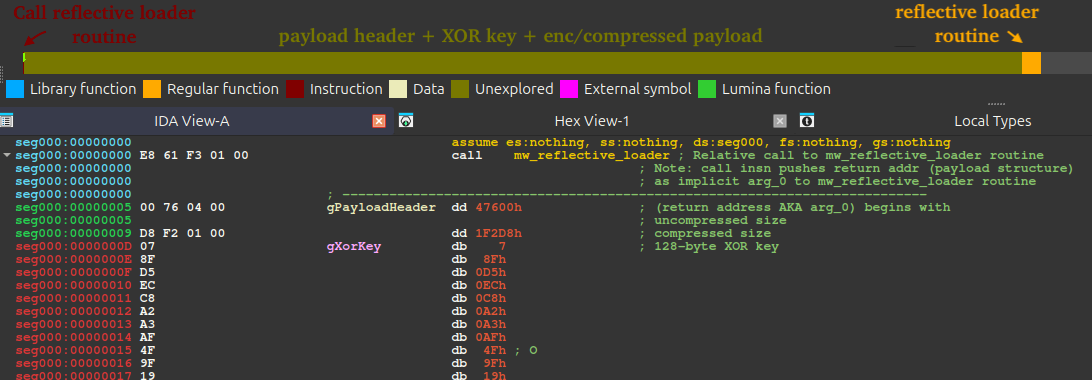Screen dimensions: 1092x380
Task: Click the Unexplored olive legend swatch
Action: tap(460, 89)
